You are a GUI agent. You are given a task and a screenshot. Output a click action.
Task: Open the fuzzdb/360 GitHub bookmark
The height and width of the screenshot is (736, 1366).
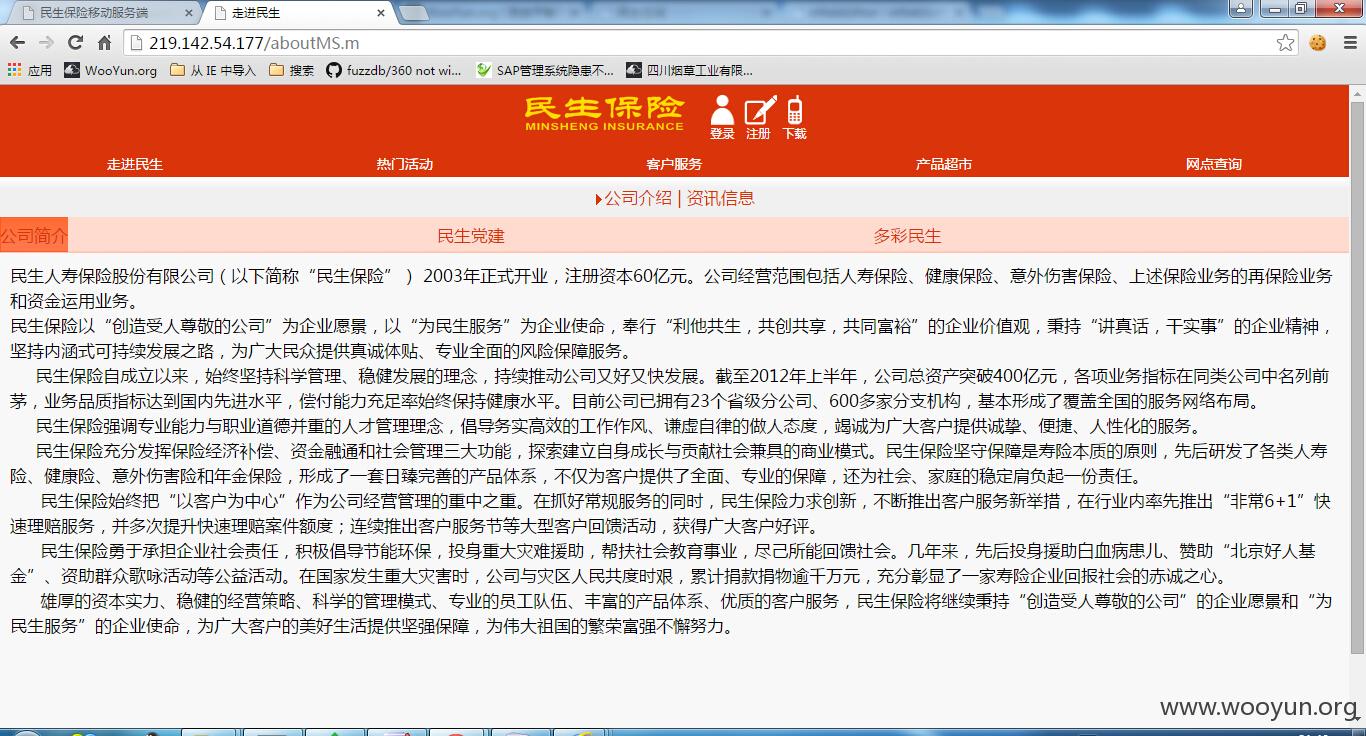[394, 70]
